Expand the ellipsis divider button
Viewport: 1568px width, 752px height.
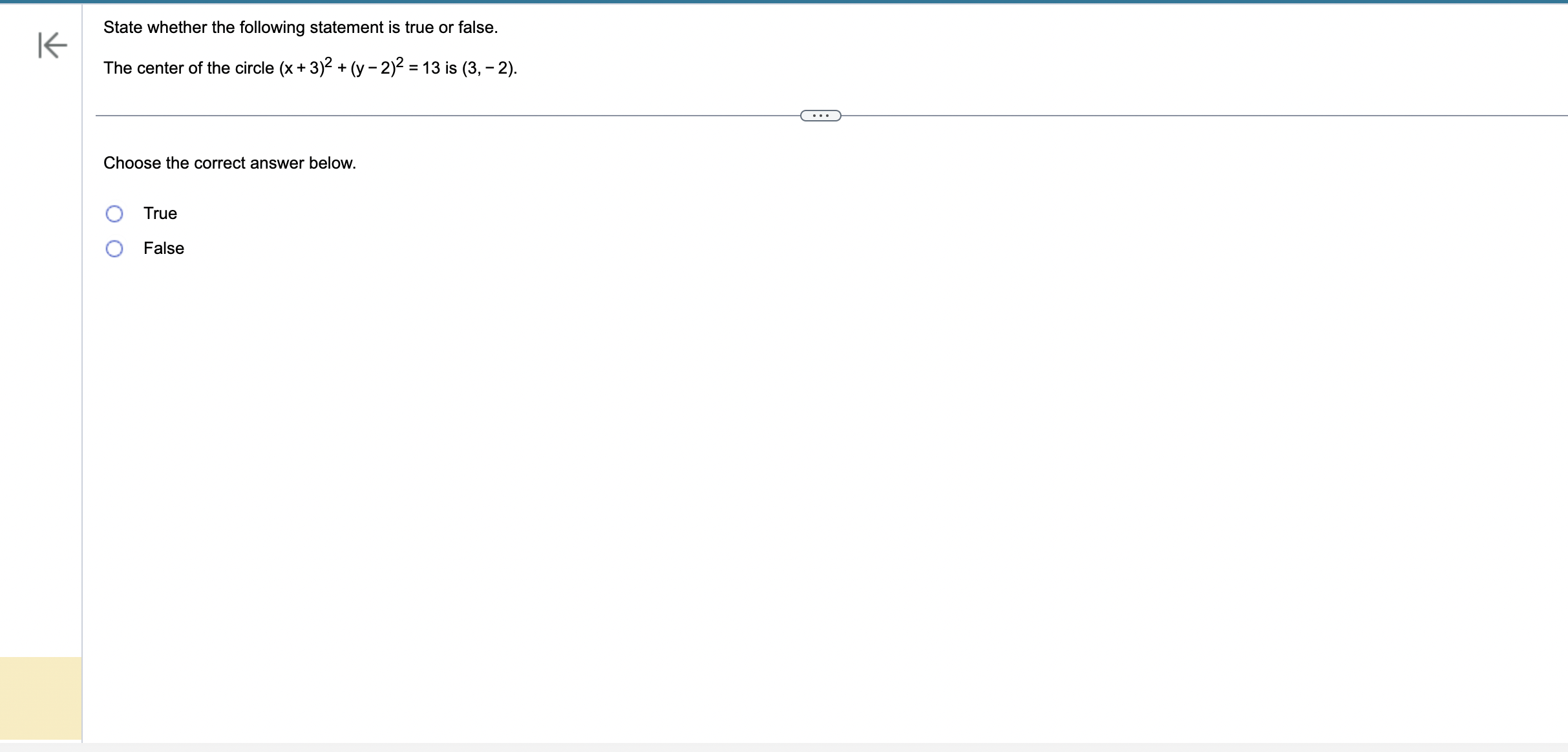click(820, 116)
